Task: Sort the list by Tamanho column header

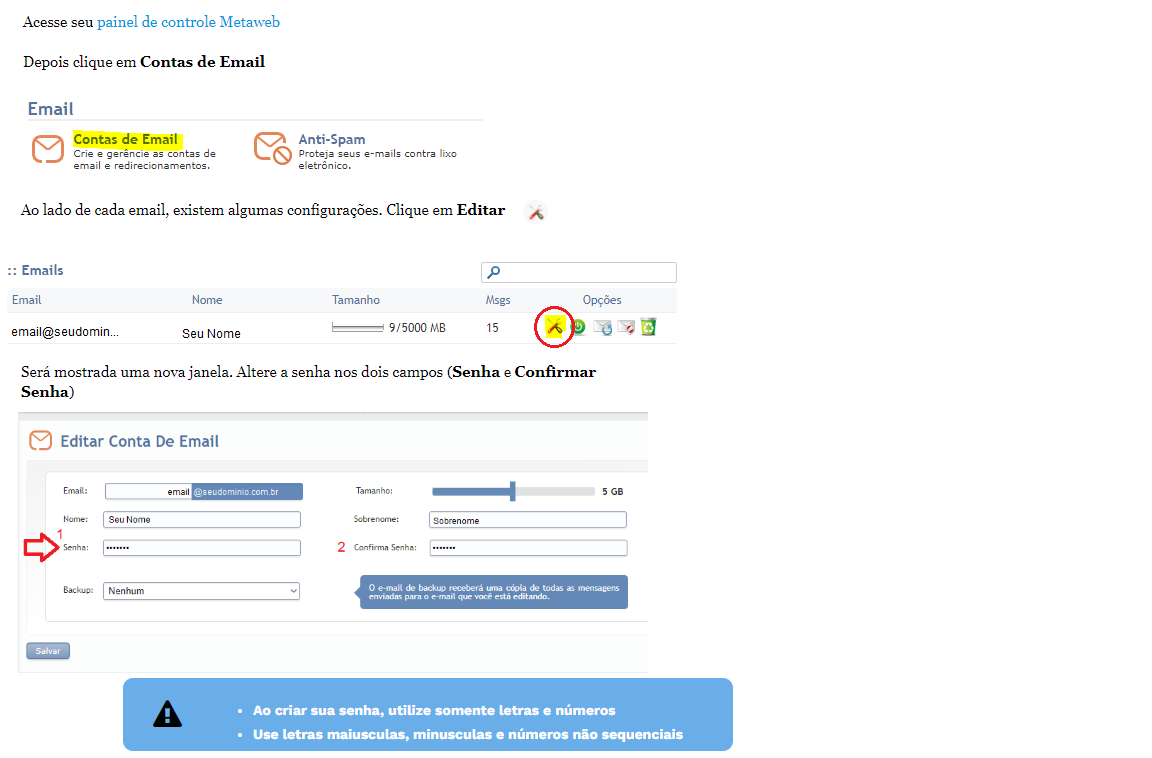Action: coord(355,300)
